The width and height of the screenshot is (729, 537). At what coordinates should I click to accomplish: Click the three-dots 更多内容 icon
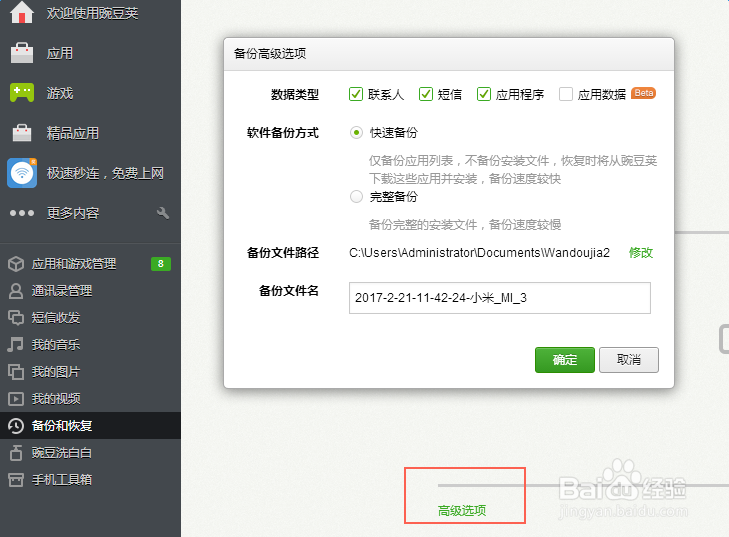[22, 213]
